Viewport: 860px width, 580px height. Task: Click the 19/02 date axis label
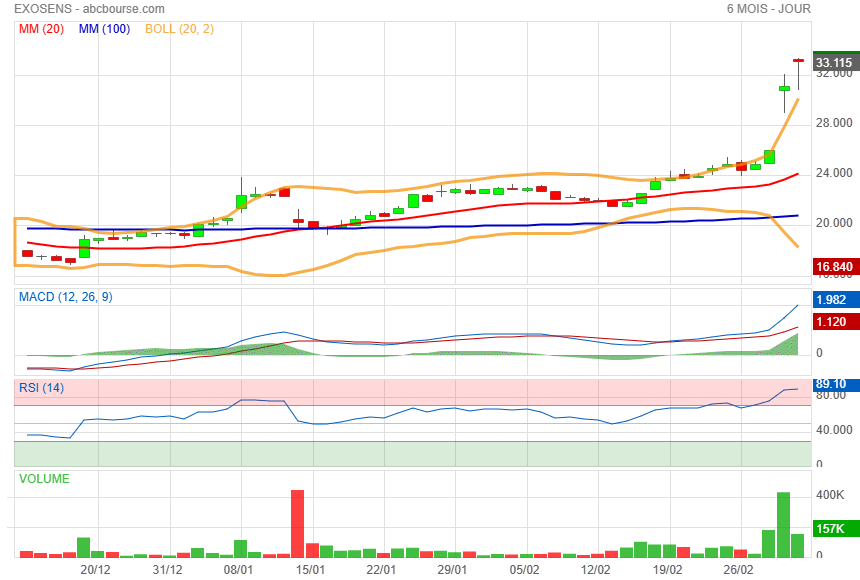pyautogui.click(x=667, y=570)
